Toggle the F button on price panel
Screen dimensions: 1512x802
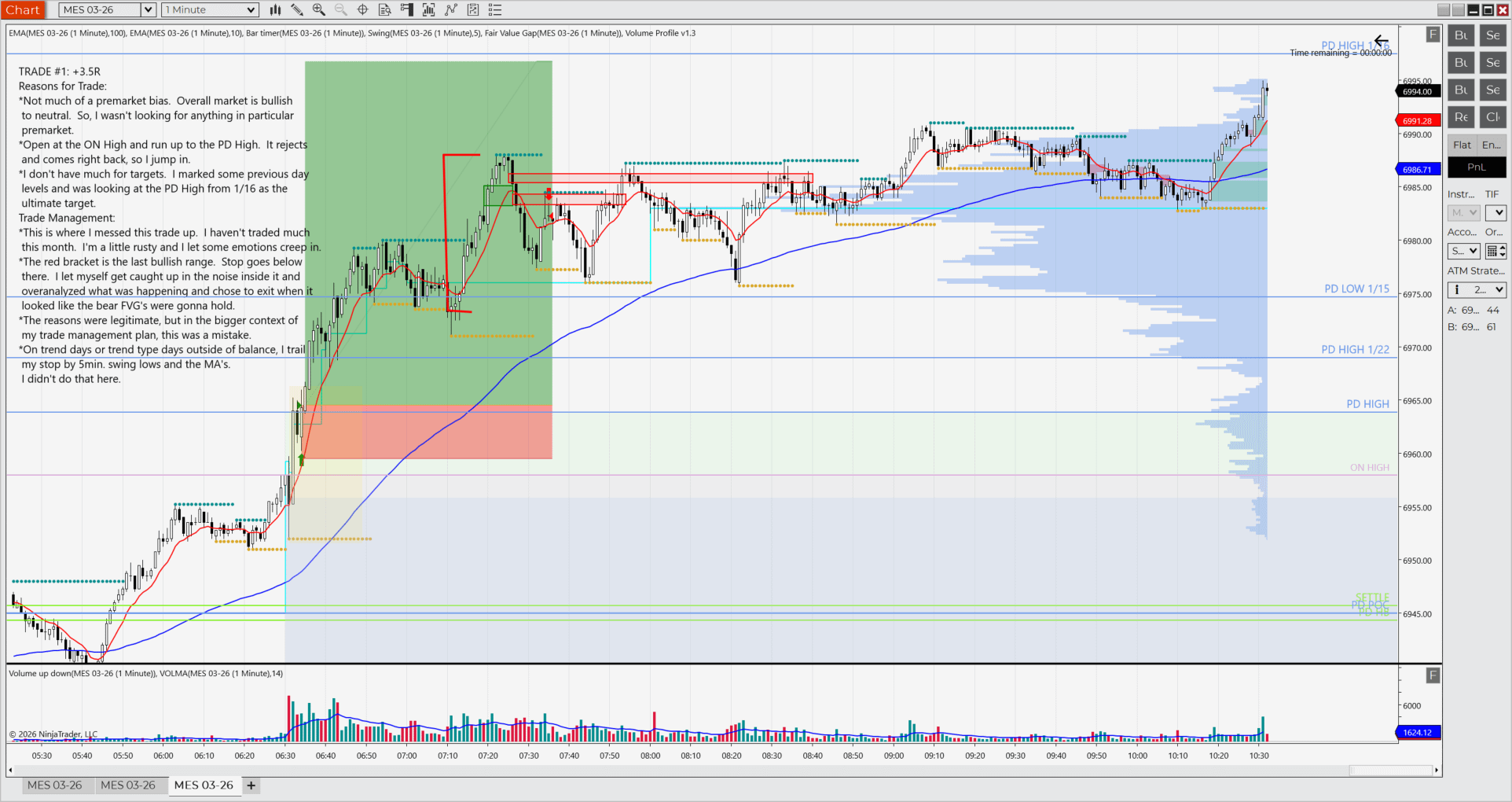[x=1433, y=35]
